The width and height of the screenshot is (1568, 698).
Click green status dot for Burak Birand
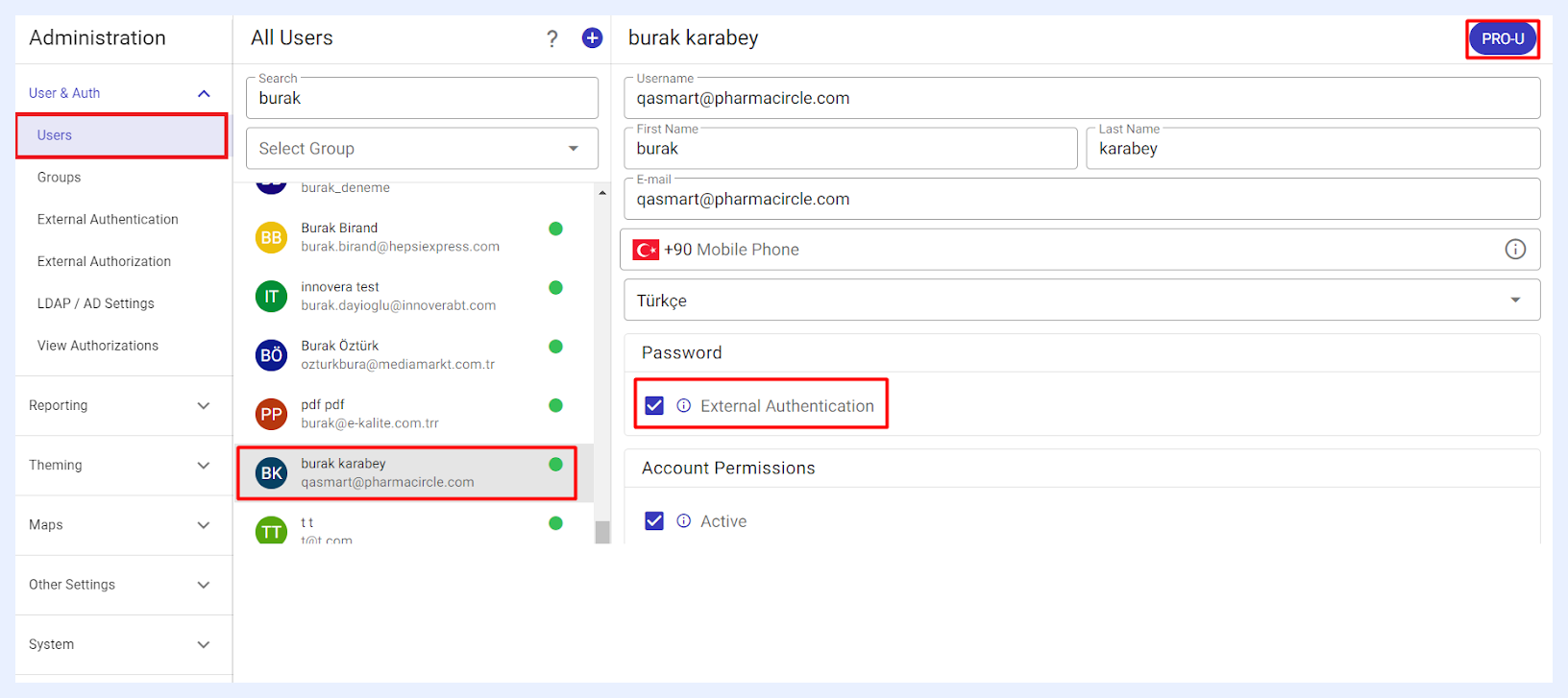pyautogui.click(x=555, y=229)
